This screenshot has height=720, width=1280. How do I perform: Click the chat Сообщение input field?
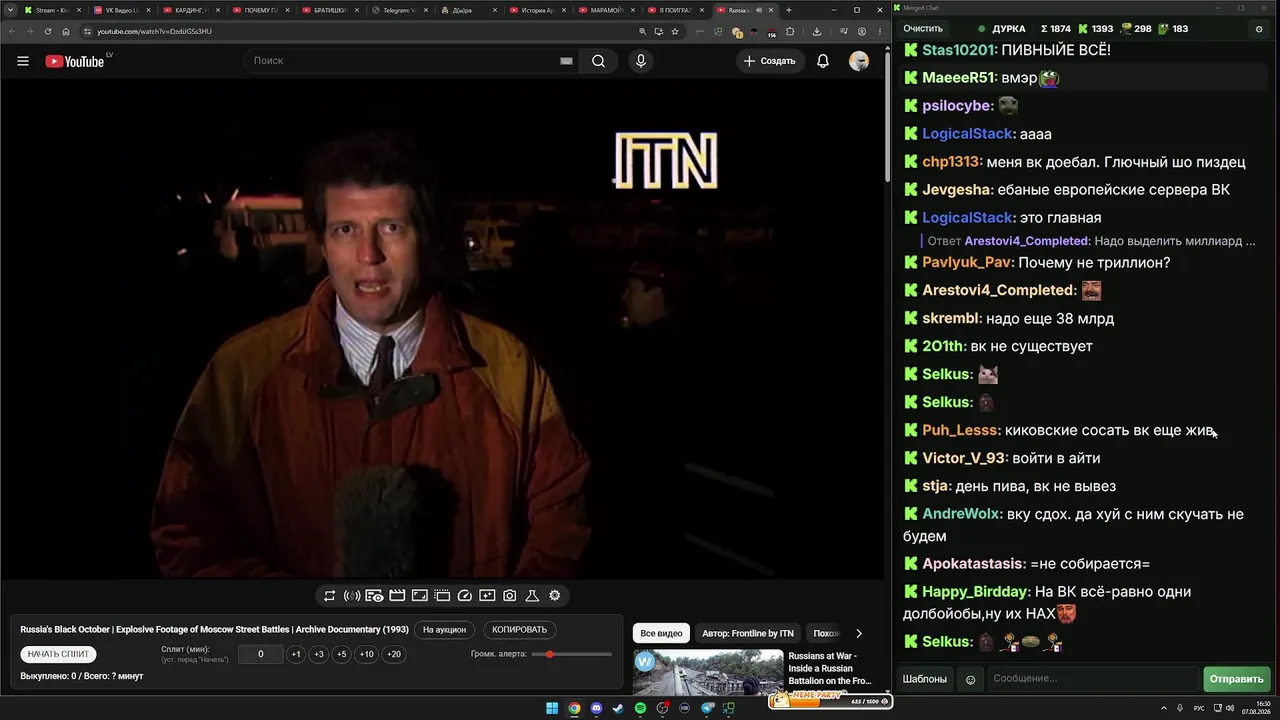click(x=1092, y=679)
